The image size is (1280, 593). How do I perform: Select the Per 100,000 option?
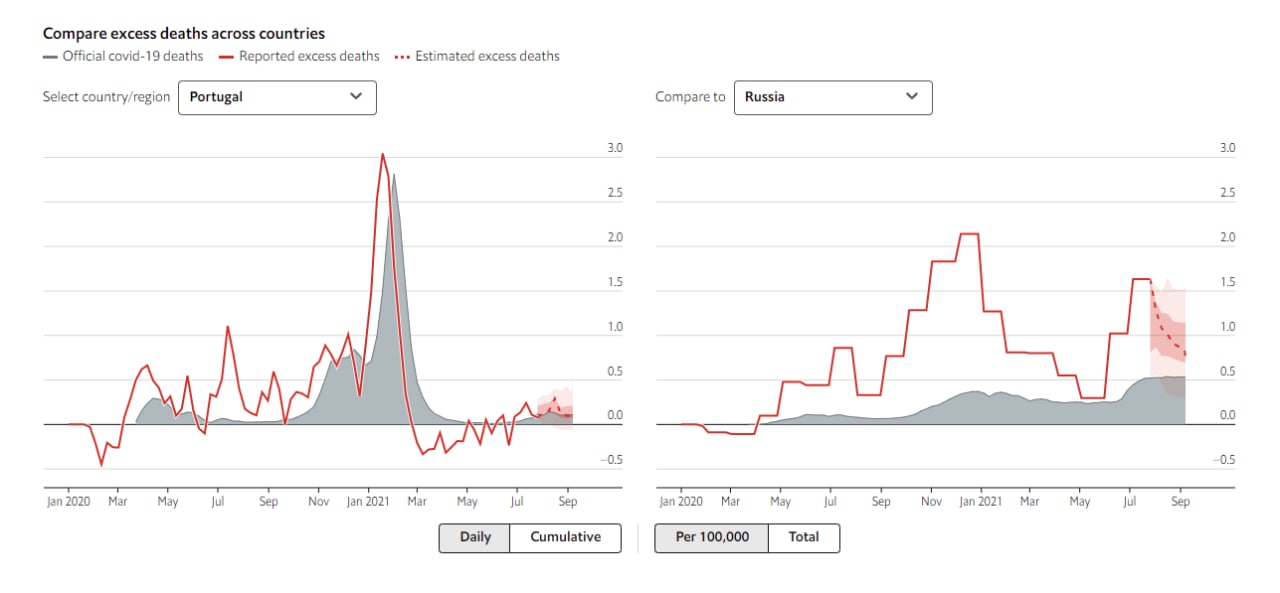(711, 537)
